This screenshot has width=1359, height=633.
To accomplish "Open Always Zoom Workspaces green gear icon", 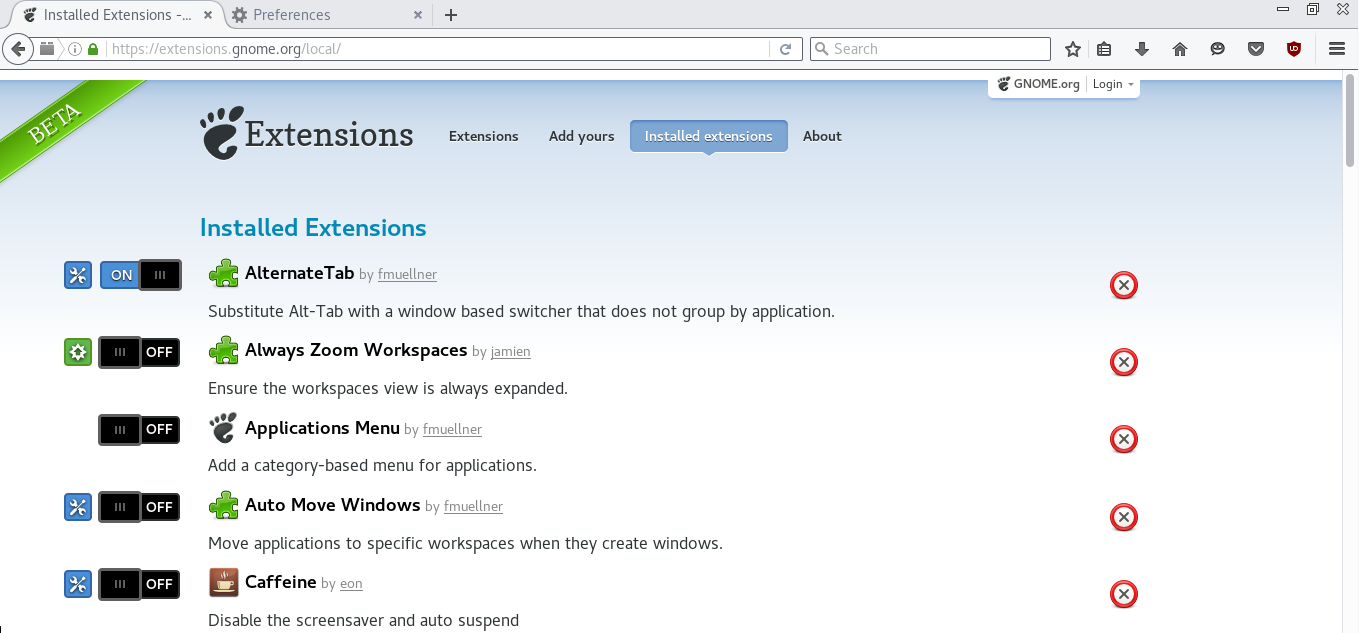I will [x=78, y=352].
